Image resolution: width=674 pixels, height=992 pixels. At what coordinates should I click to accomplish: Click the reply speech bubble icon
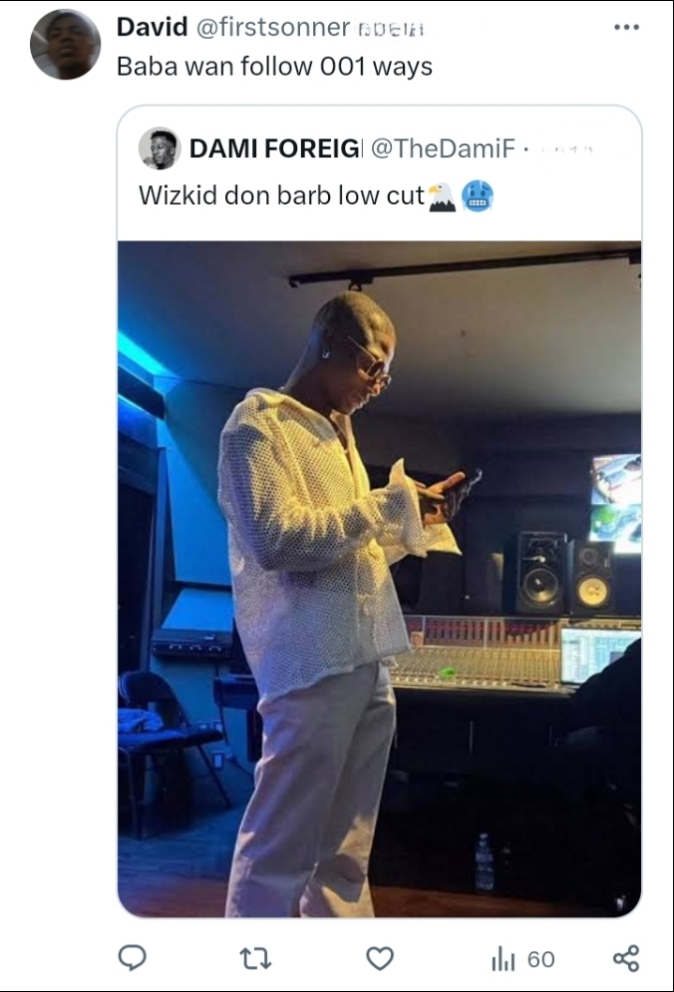tap(132, 958)
